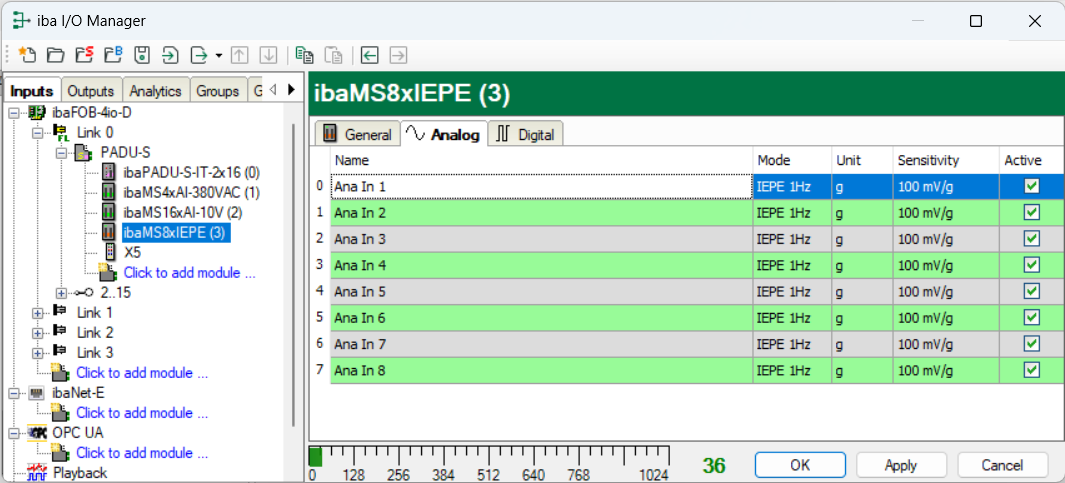Viewport: 1065px width, 483px height.
Task: Click the Link 0 flag icon
Action: [60, 132]
